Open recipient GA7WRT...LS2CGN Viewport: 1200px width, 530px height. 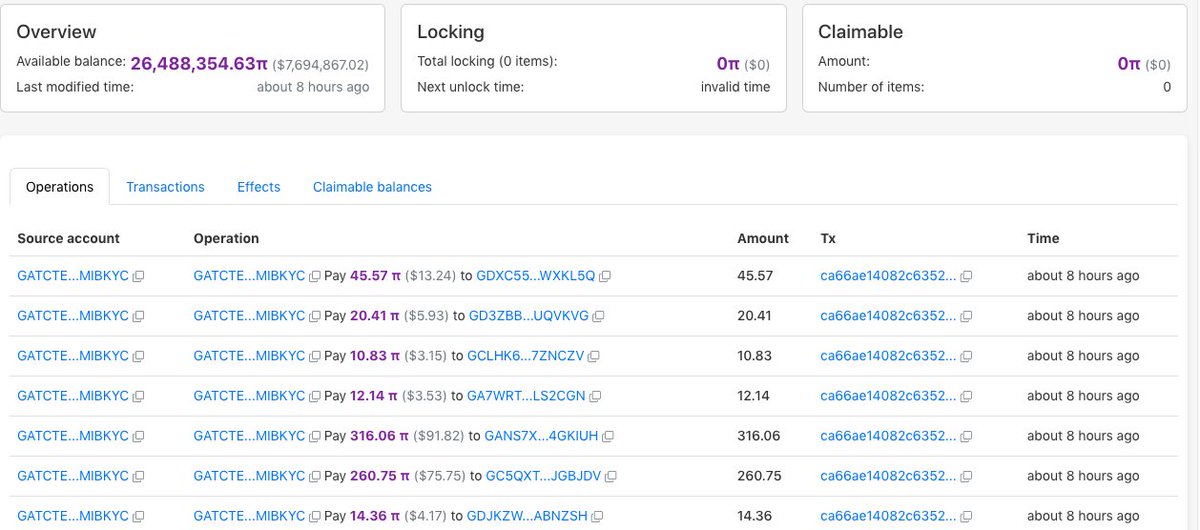(x=526, y=396)
